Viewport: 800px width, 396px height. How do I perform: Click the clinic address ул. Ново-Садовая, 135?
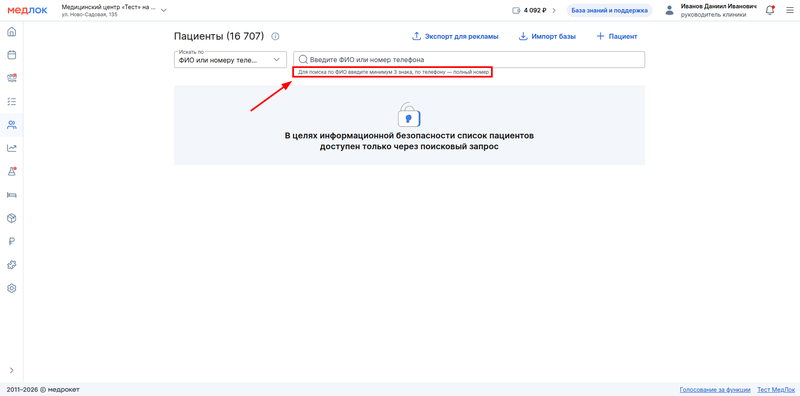pyautogui.click(x=89, y=15)
